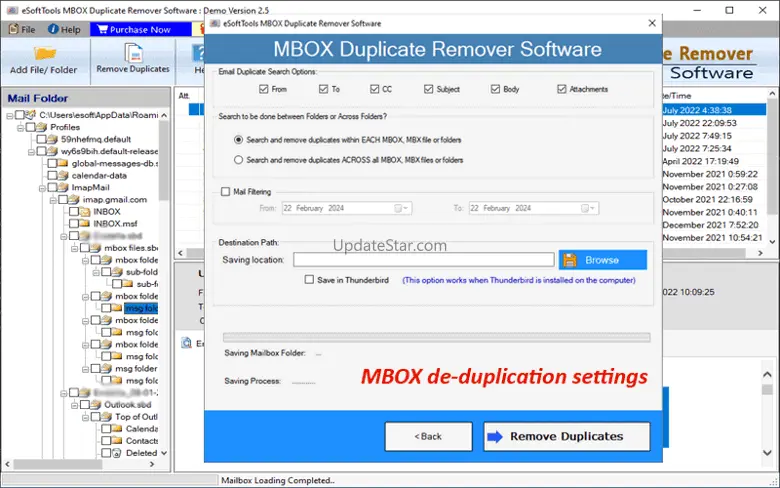Click scroll-down arrow of right preview pane
The image size is (780, 488).
click(767, 452)
